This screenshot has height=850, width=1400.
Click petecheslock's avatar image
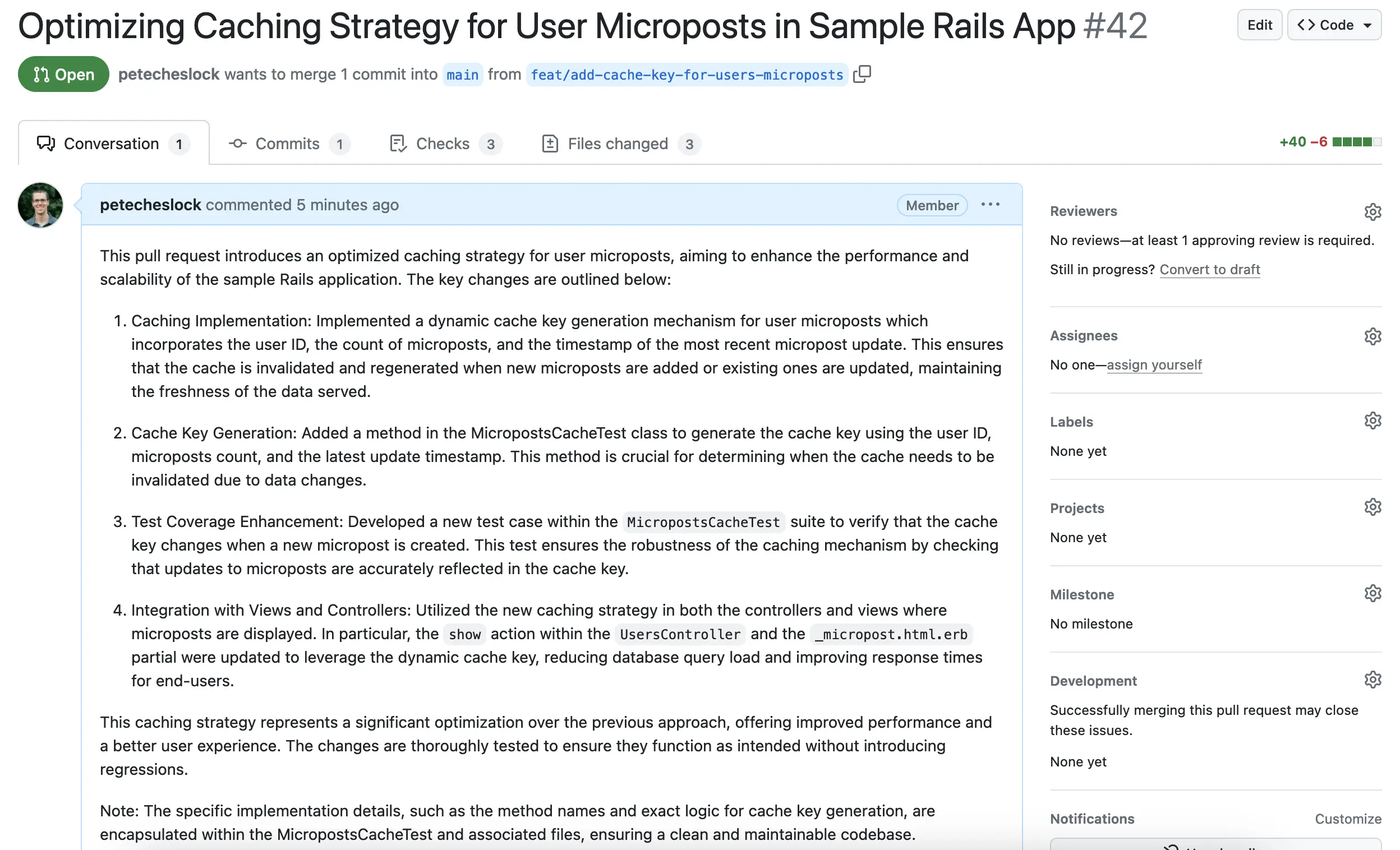(40, 205)
